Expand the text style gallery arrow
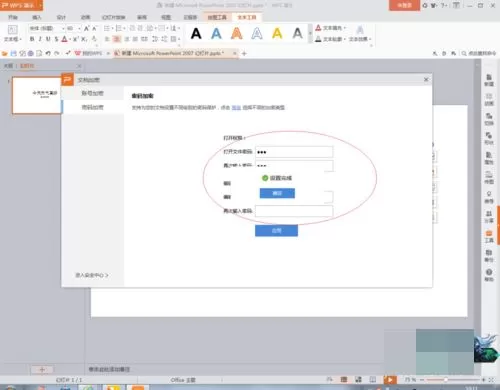 coord(310,33)
